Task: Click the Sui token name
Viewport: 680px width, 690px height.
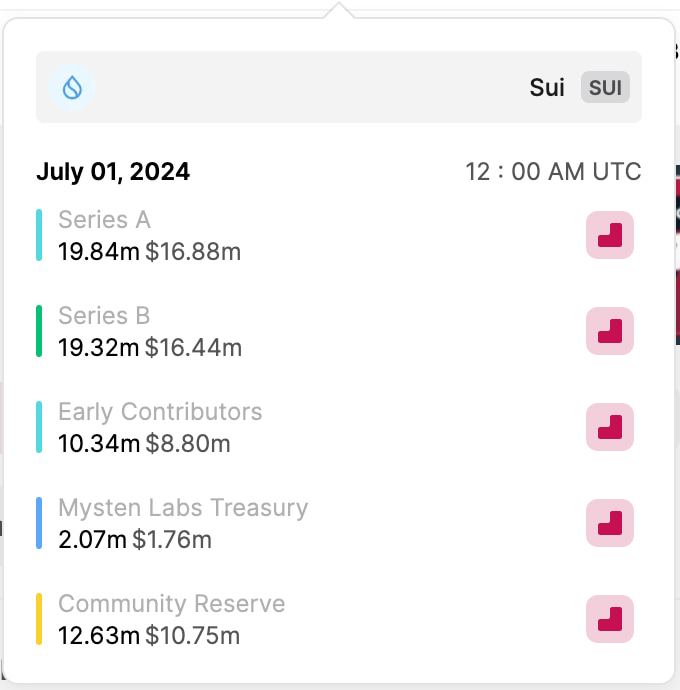Action: 547,88
